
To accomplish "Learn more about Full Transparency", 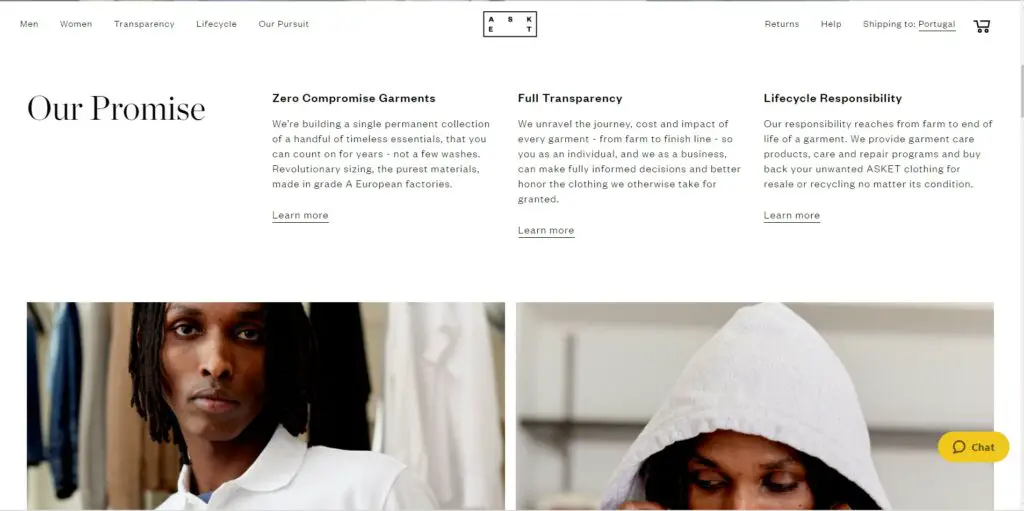I will (546, 231).
